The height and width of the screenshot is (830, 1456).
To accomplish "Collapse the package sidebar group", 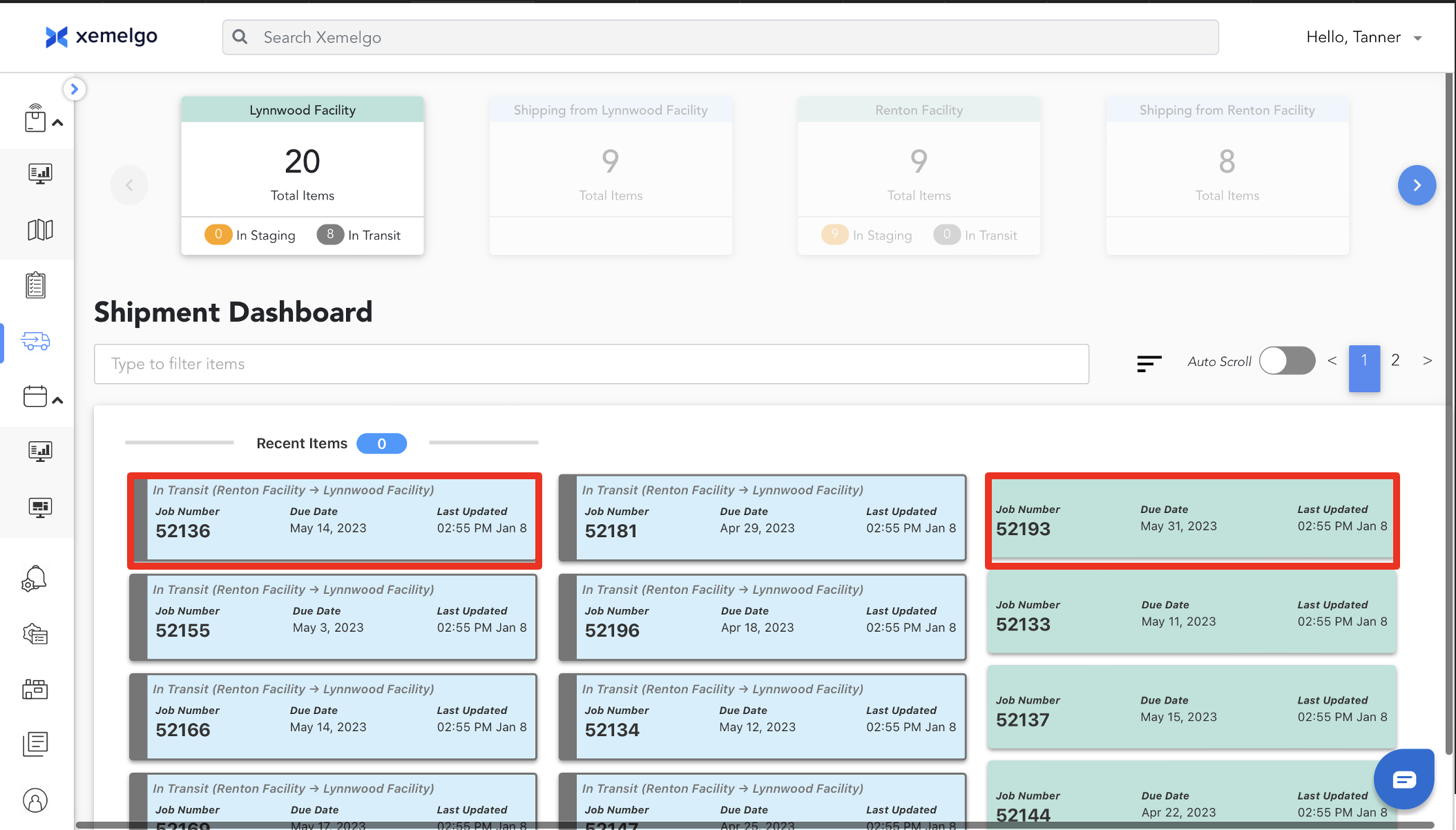I will click(x=58, y=122).
